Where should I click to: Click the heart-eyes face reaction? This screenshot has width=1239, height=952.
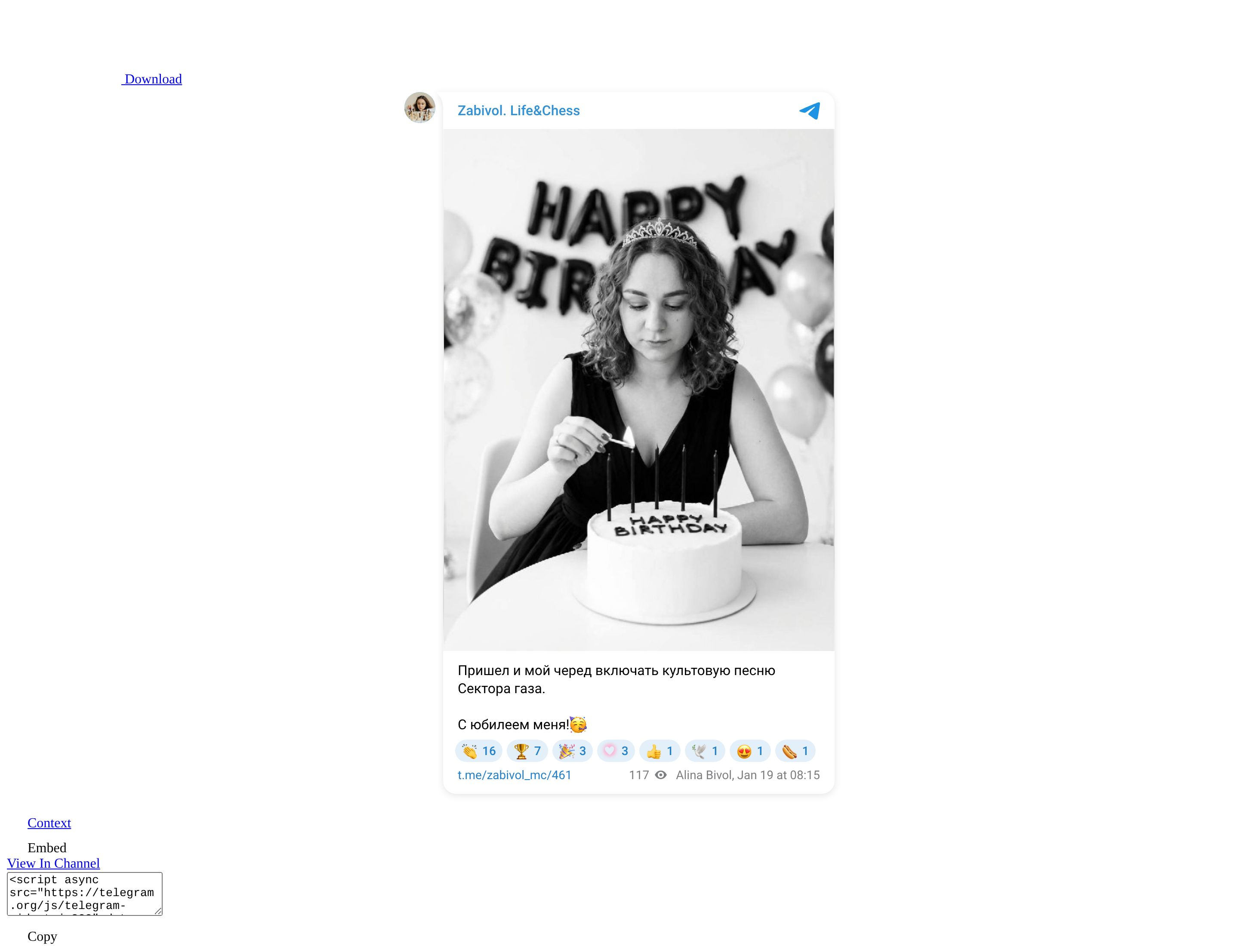click(x=749, y=751)
